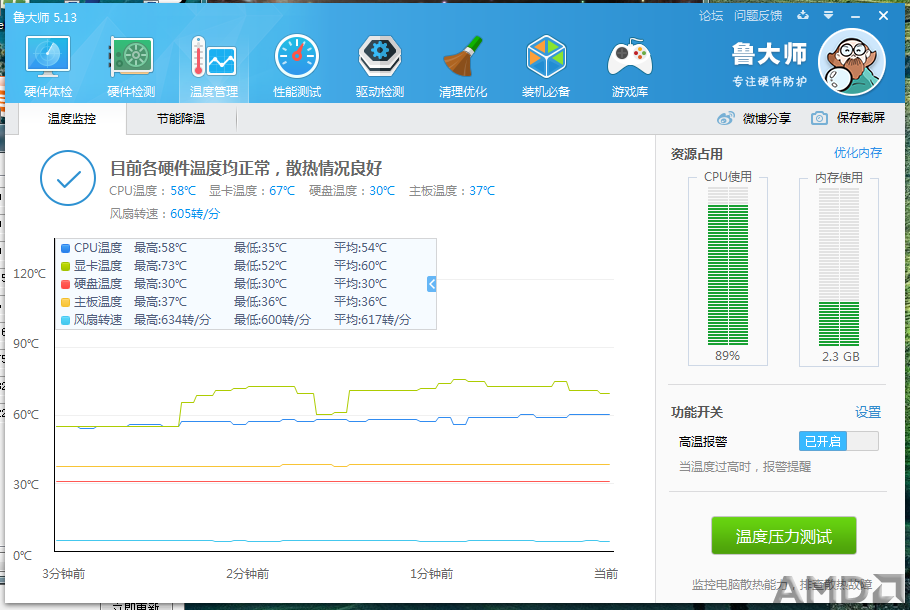
Task: Click the 最低:35℃ CPU legend value
Action: click(260, 248)
